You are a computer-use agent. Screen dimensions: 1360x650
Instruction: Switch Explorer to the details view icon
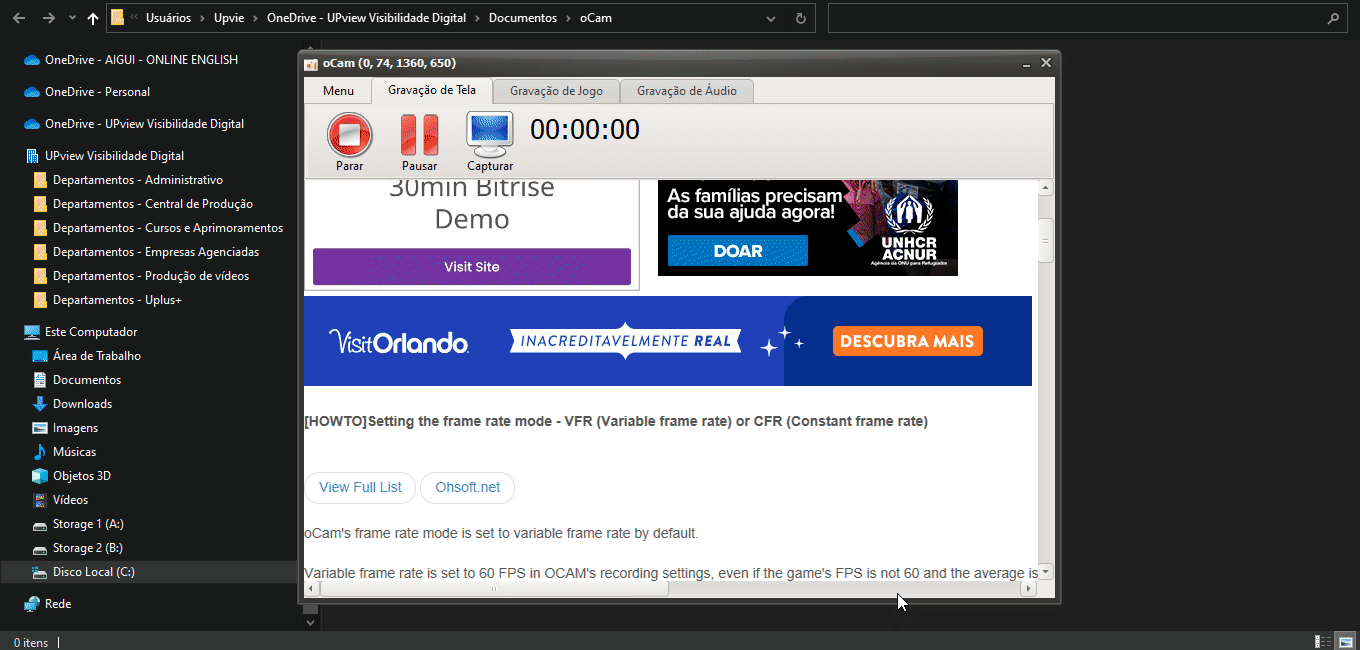(x=1323, y=641)
